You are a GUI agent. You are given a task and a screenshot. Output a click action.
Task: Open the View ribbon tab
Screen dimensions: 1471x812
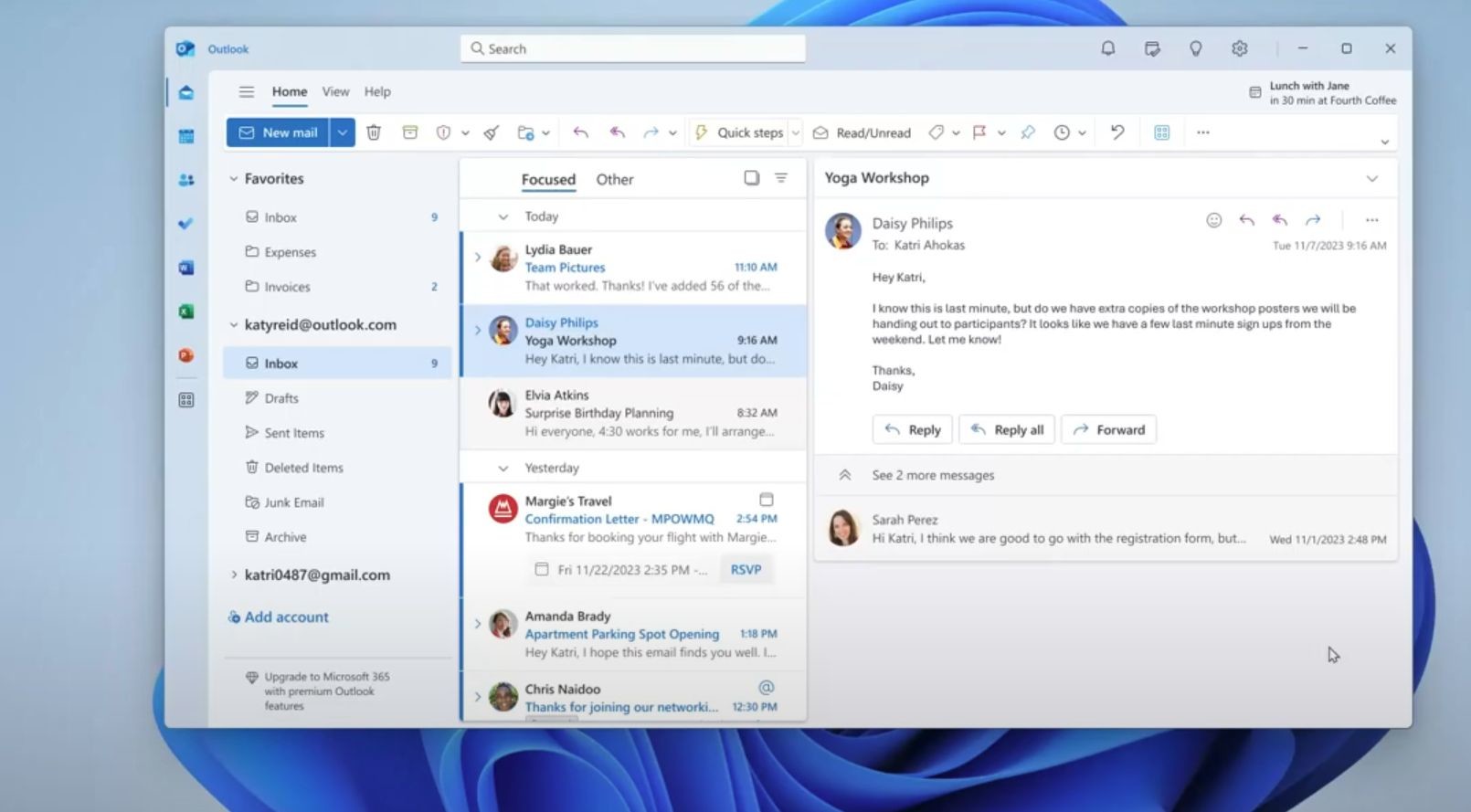click(x=335, y=91)
